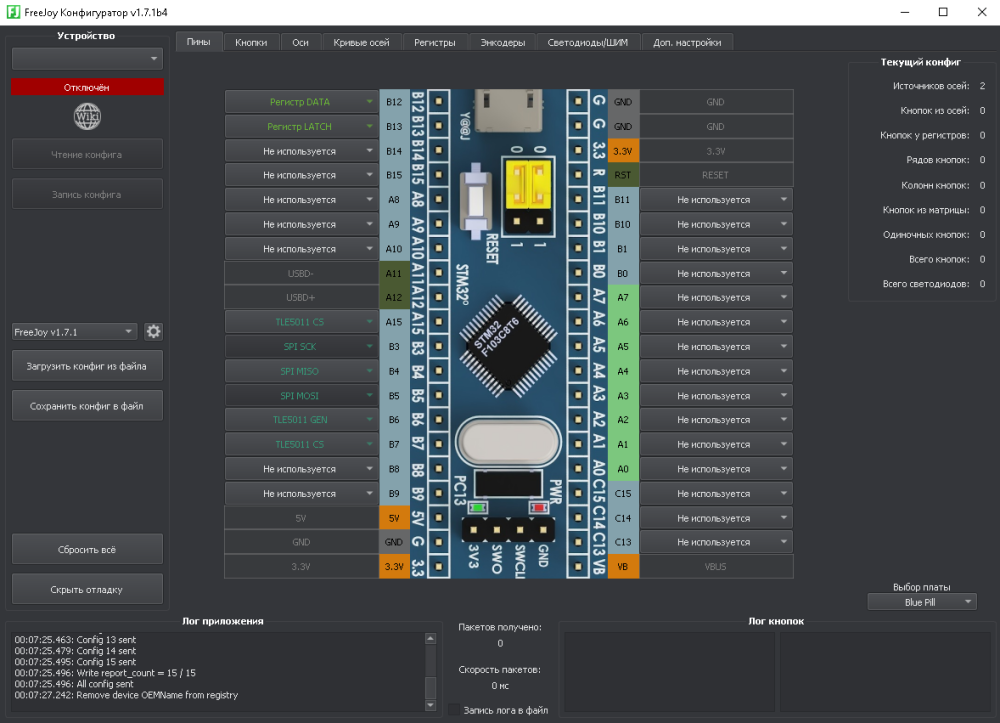This screenshot has height=723, width=1000.
Task: Click the 'Сбросить всё' button
Action: coord(87,550)
